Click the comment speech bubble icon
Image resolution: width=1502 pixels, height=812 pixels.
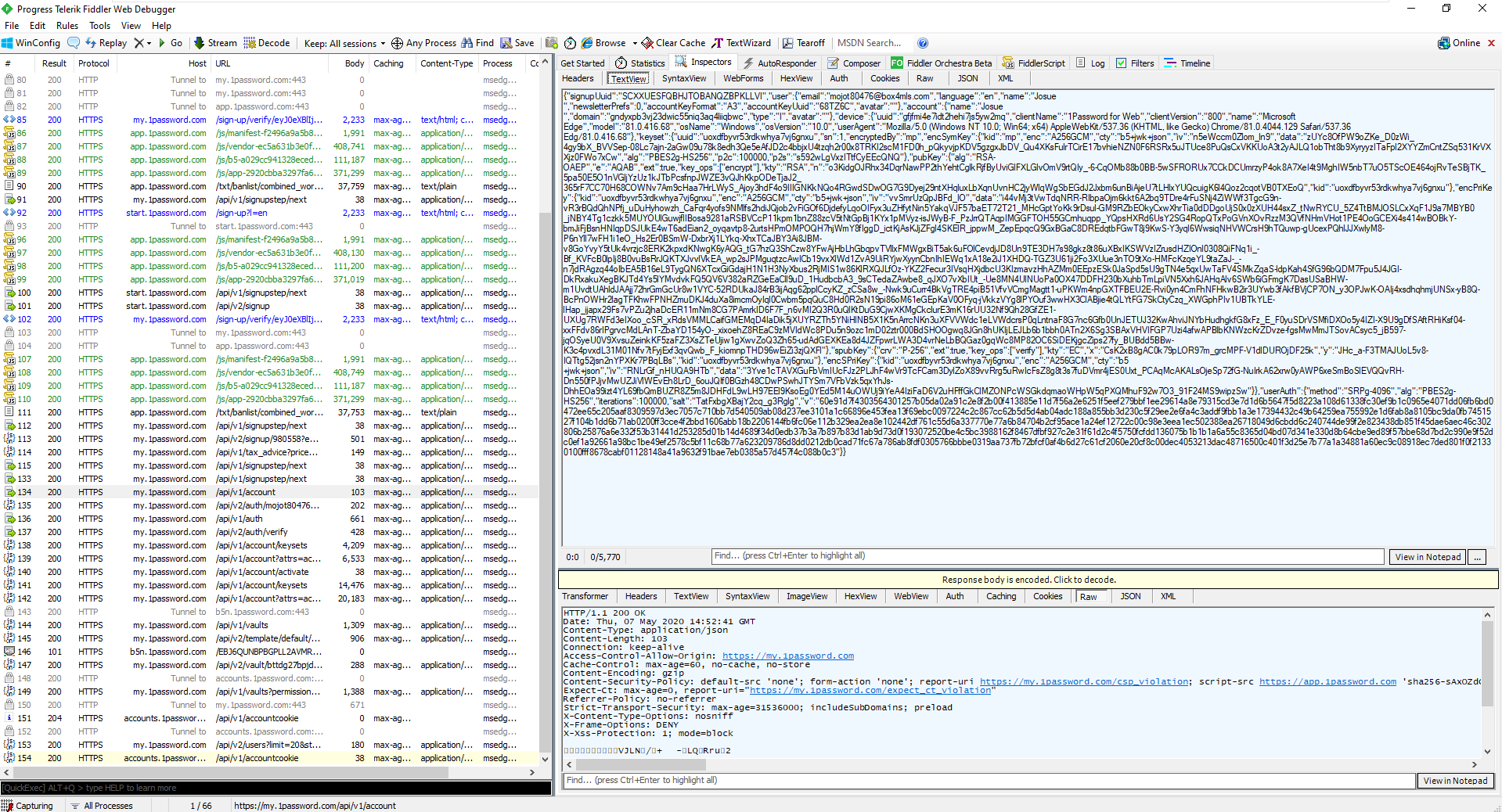coord(74,43)
